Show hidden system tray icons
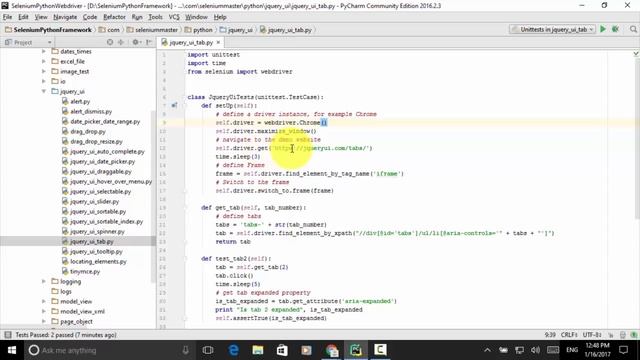Screen dimensions: 640x360 click(487, 350)
